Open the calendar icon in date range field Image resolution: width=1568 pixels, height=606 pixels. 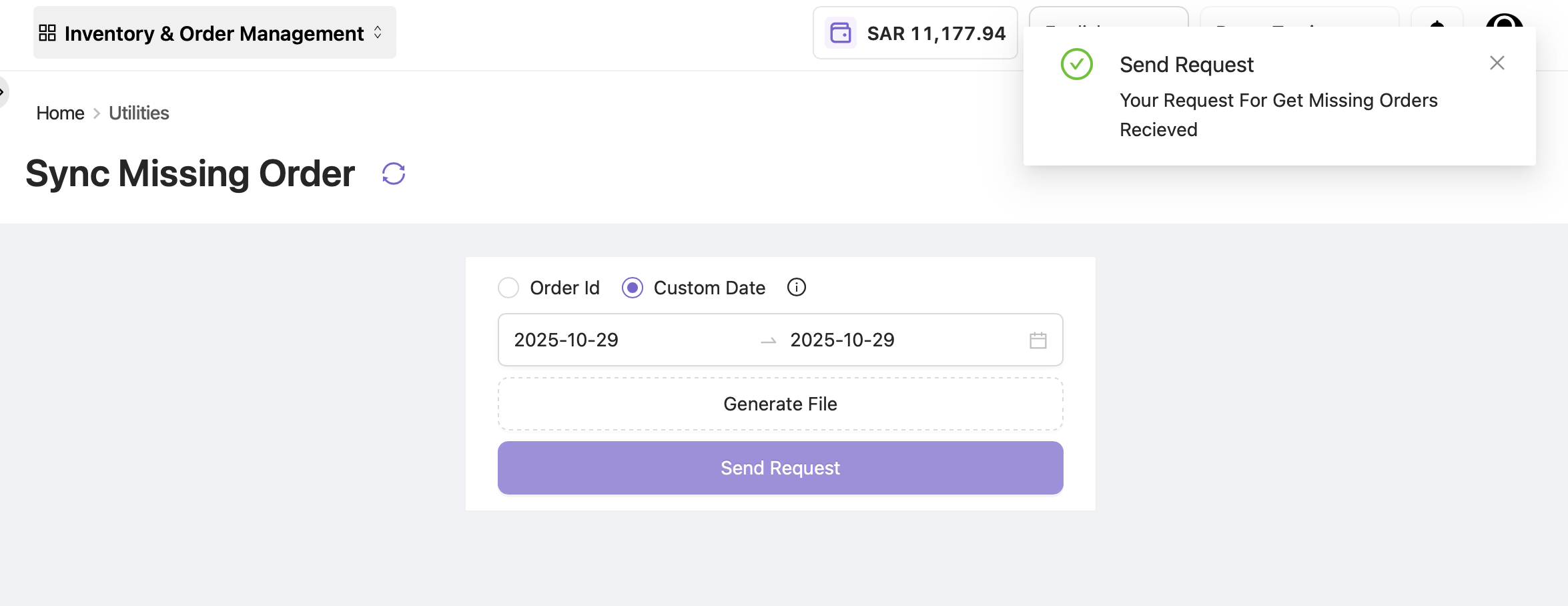tap(1038, 340)
